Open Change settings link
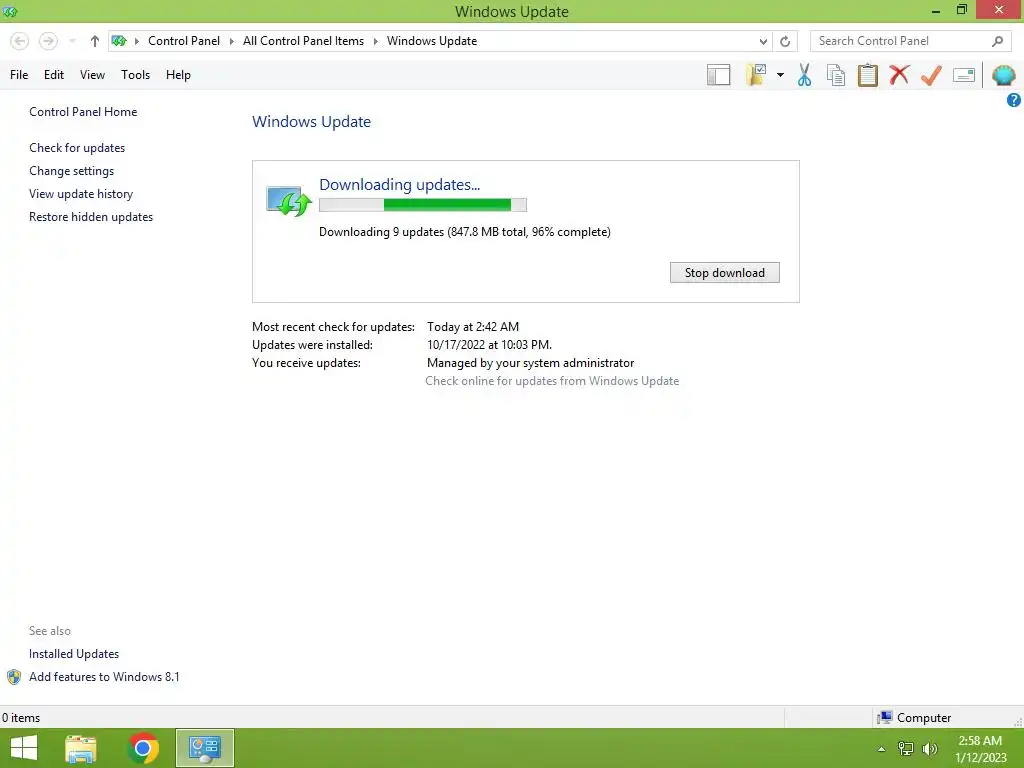 click(x=71, y=171)
